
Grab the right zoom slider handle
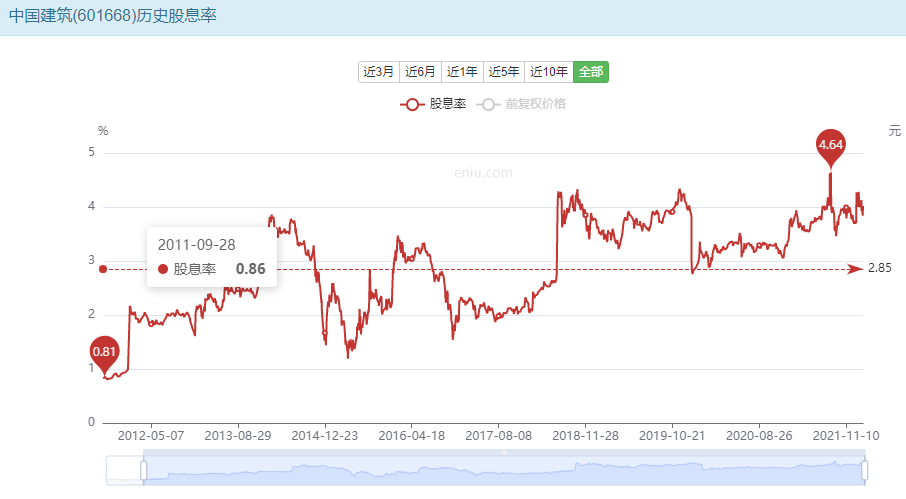[x=864, y=470]
